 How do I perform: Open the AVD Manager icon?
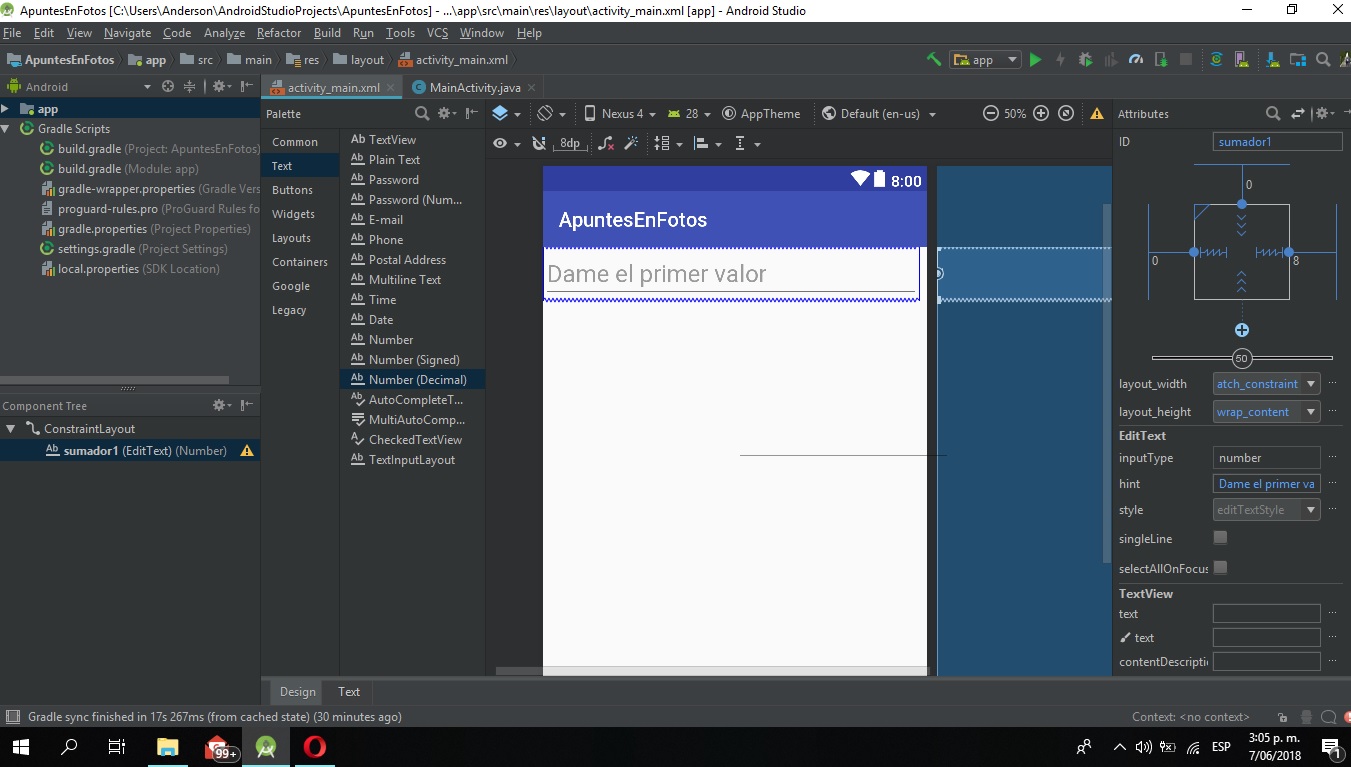1243,60
